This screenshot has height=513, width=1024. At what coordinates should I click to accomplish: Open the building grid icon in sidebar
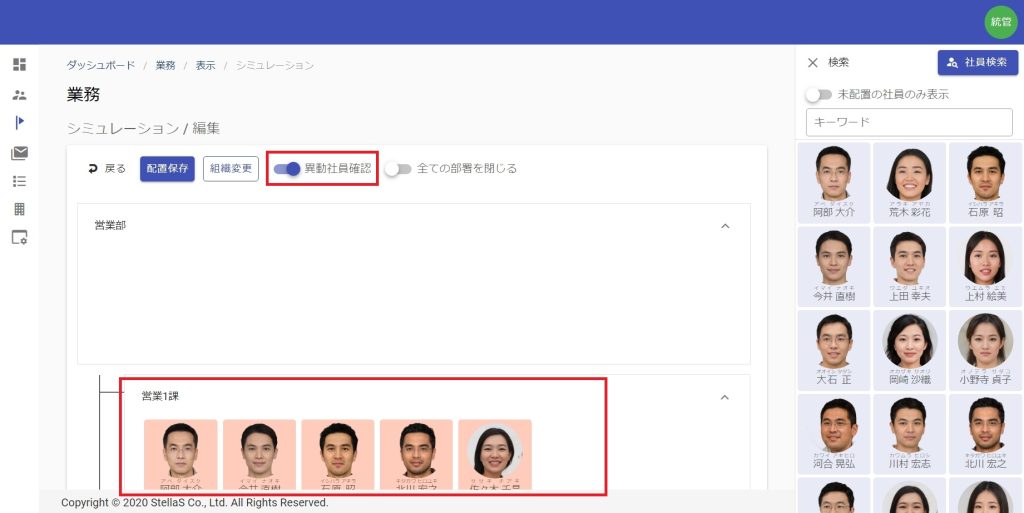(x=19, y=209)
